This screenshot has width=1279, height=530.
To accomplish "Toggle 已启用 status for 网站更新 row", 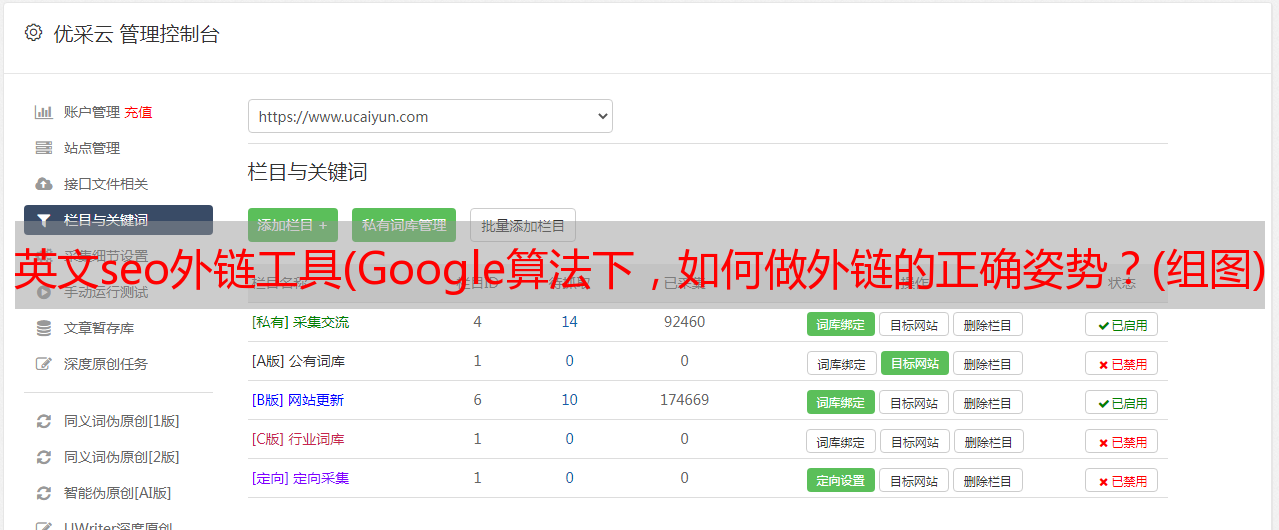I will coord(1122,402).
